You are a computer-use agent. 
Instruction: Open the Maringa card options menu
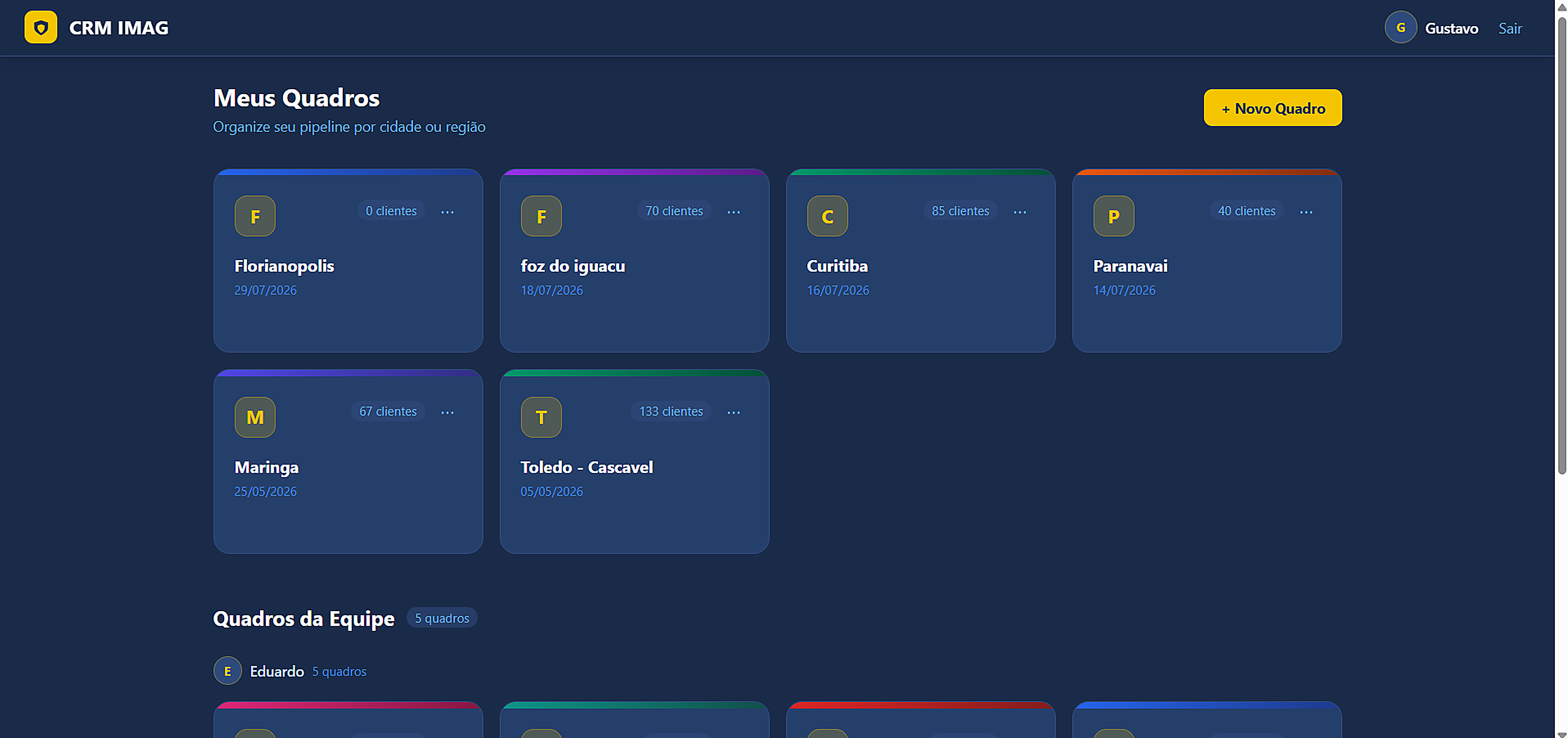pyautogui.click(x=447, y=412)
